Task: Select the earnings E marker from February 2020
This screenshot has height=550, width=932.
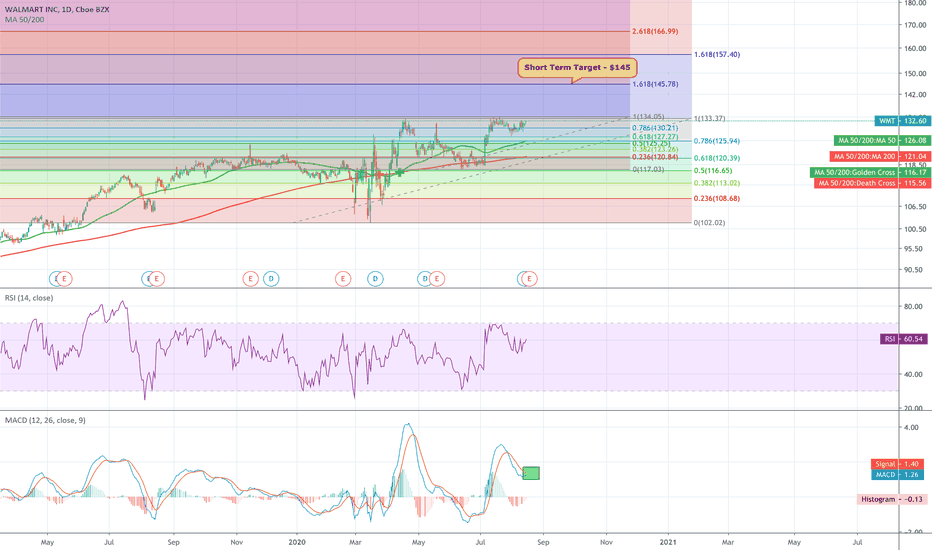Action: 343,278
